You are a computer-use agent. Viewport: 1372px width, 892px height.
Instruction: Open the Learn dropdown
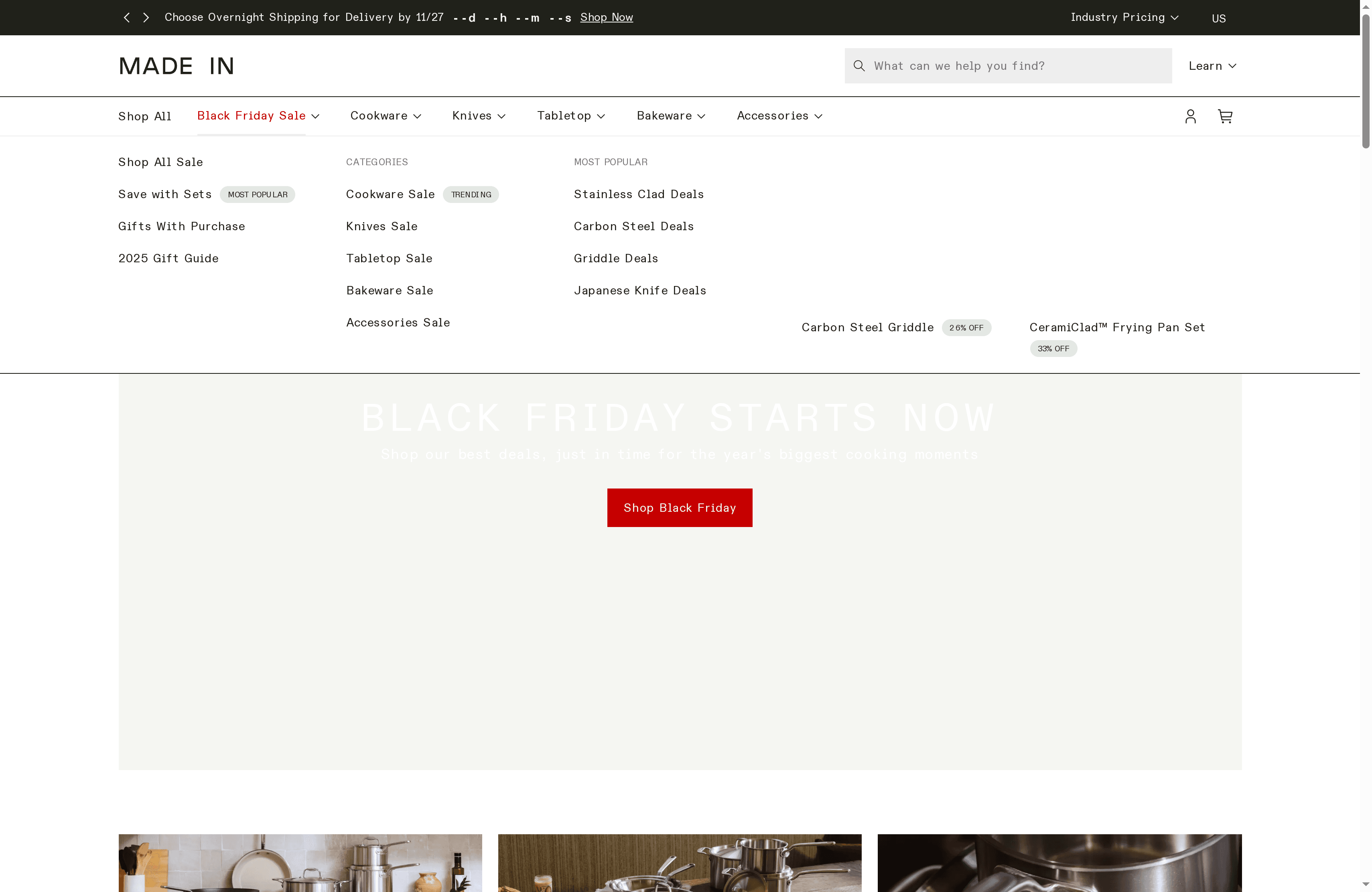pyautogui.click(x=1211, y=66)
